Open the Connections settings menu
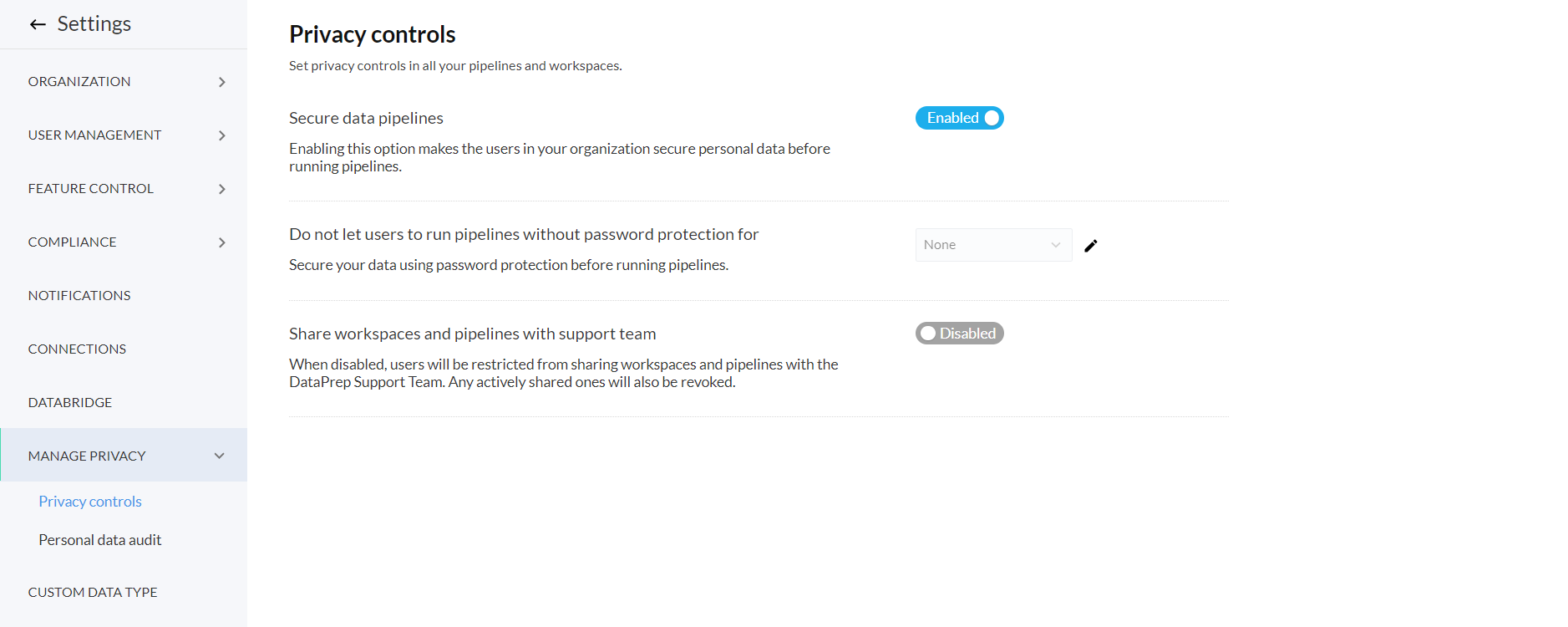This screenshot has height=627, width=1568. pyautogui.click(x=77, y=349)
